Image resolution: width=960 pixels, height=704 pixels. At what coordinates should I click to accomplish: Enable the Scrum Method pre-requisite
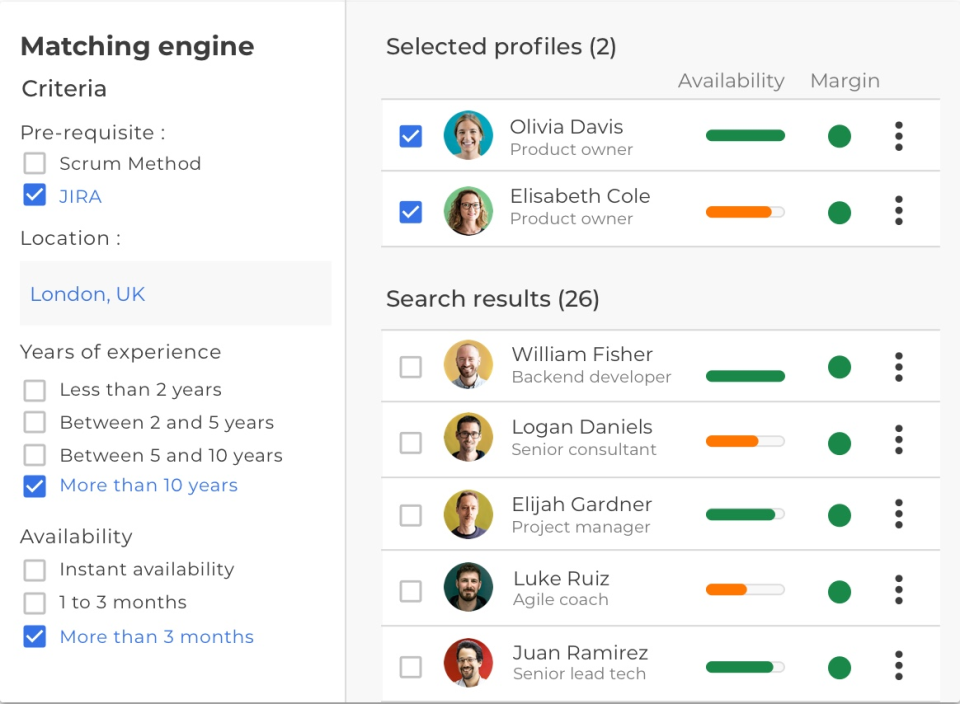point(35,164)
